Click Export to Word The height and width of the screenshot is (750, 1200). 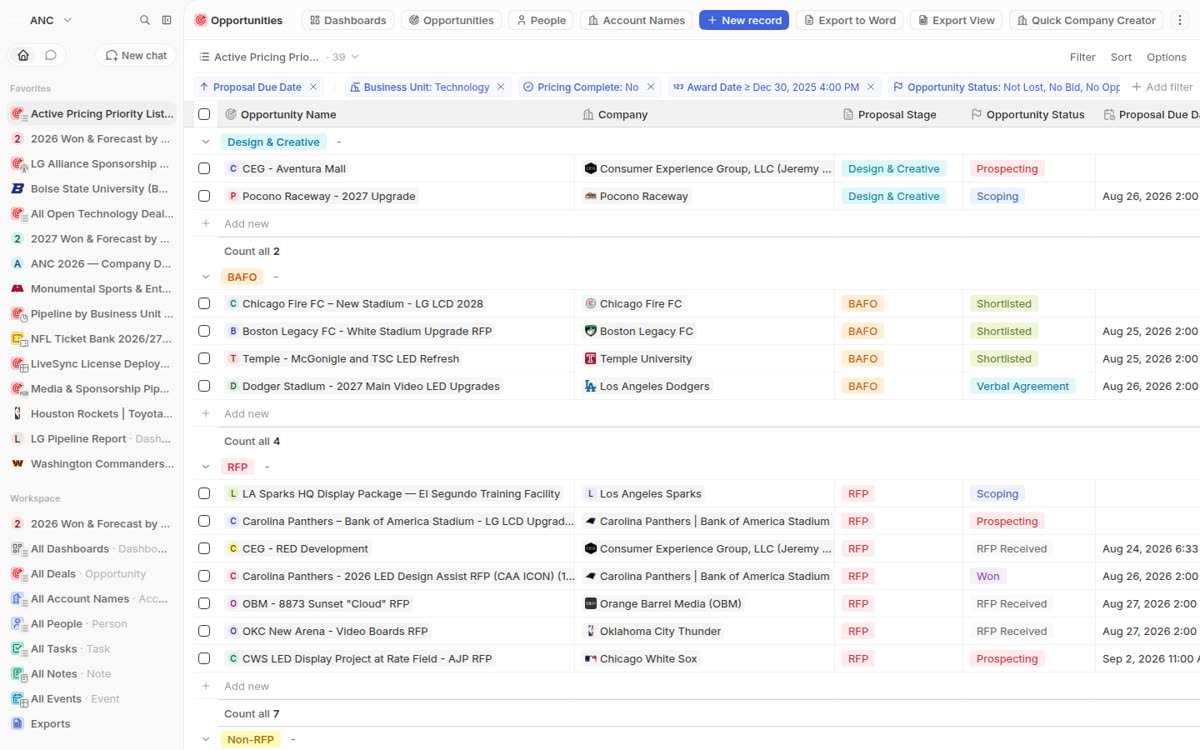tap(849, 20)
